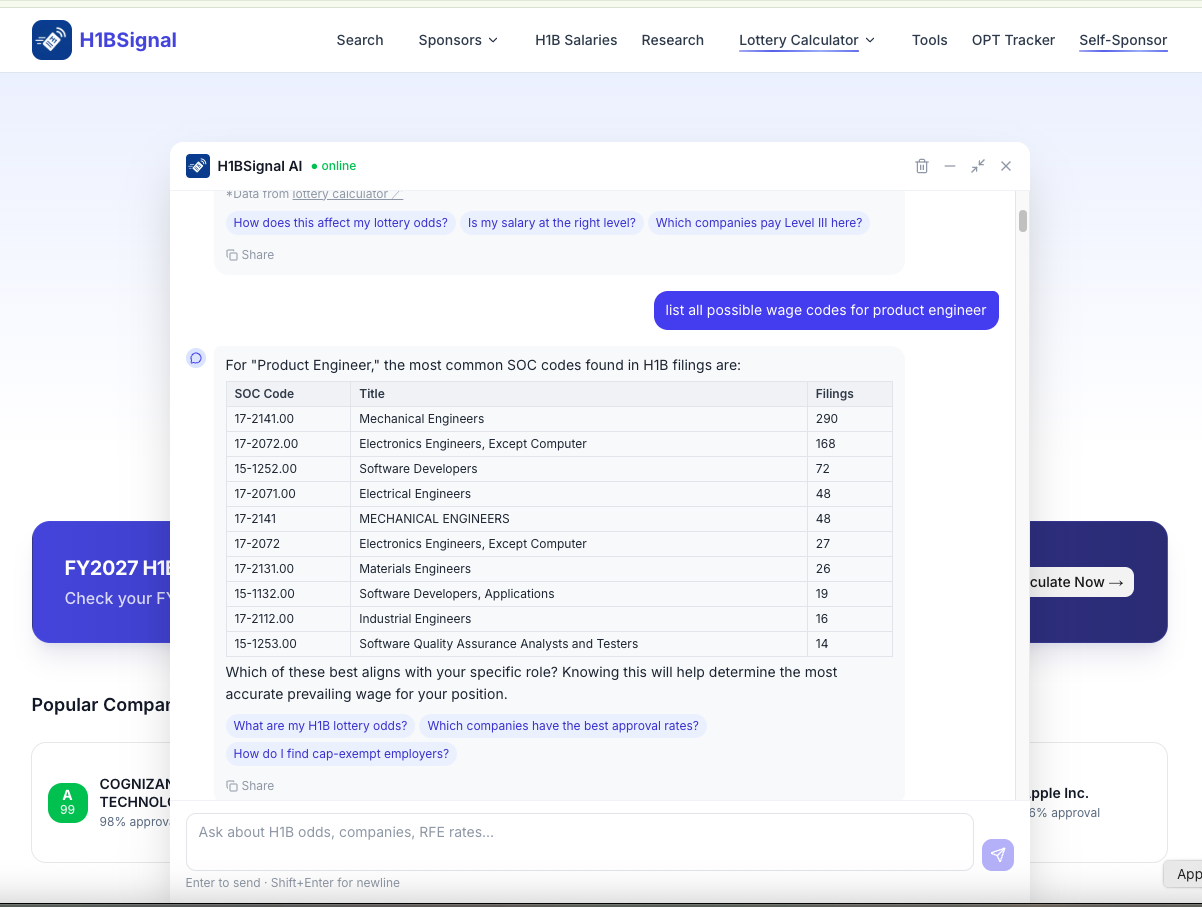Click the H1BSignal AI chat logo icon
Screen dimensions: 1202x907
click(198, 166)
